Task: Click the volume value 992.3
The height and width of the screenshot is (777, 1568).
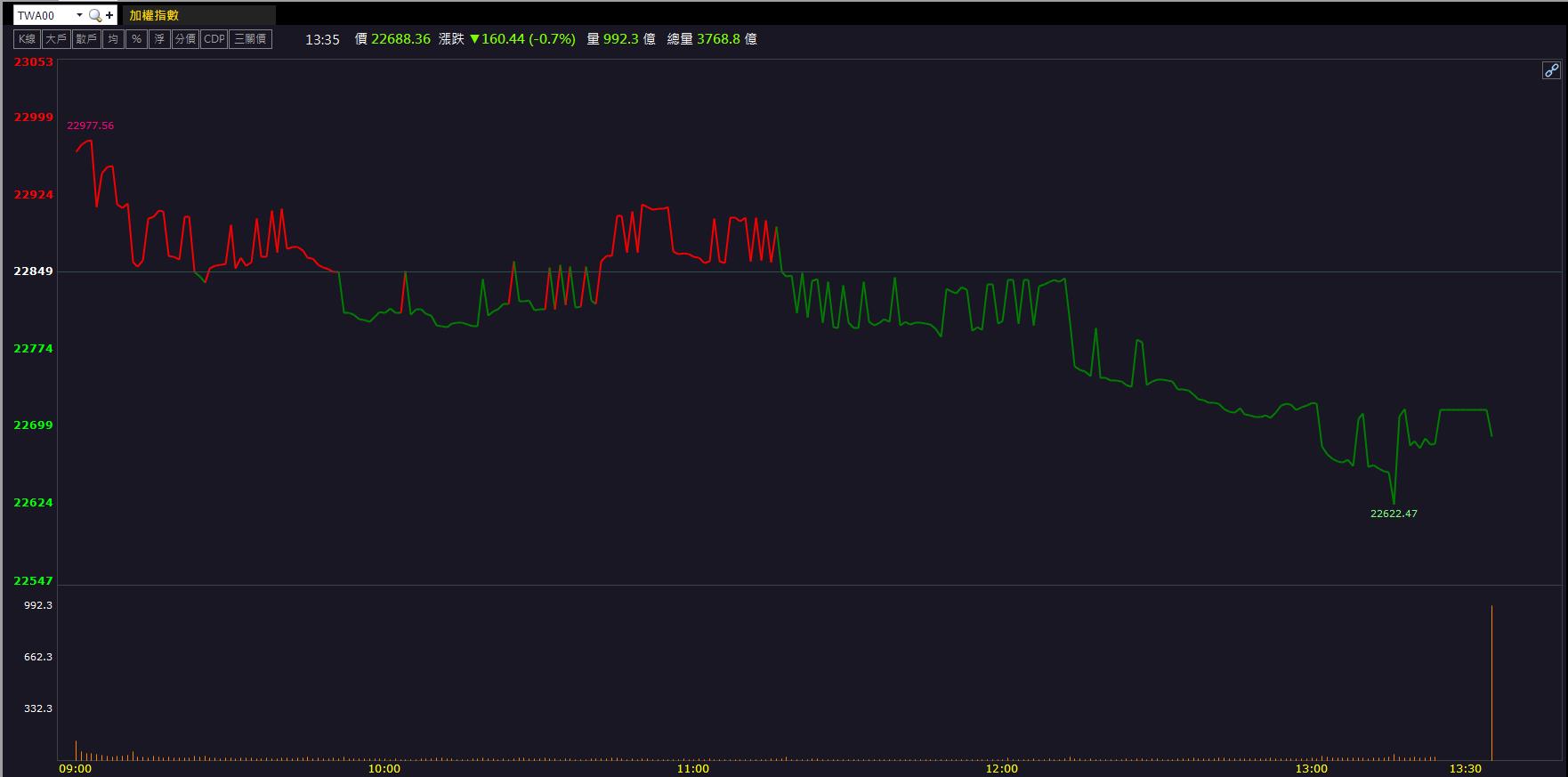Action: [621, 39]
